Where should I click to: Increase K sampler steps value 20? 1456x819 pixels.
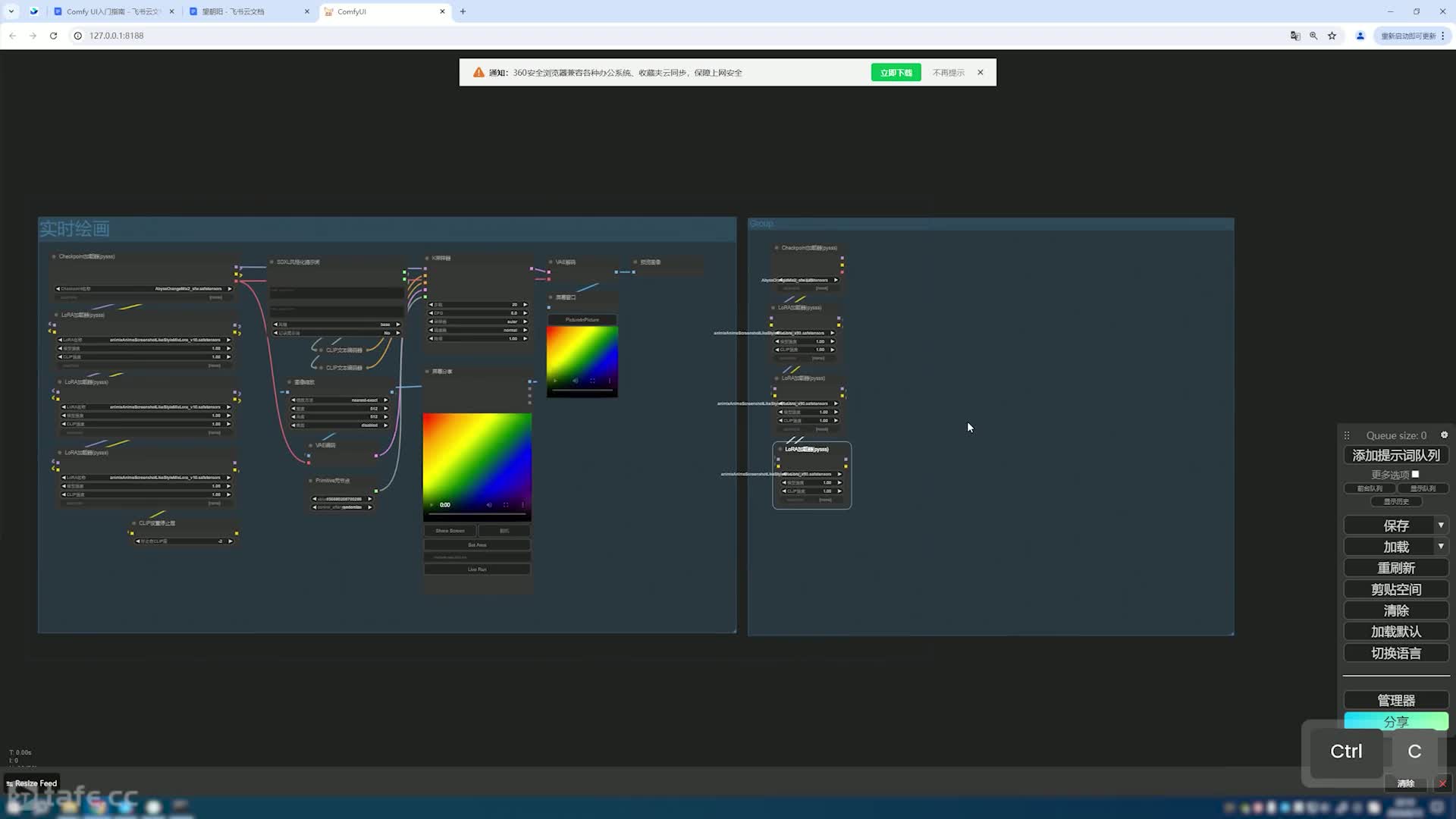[525, 304]
